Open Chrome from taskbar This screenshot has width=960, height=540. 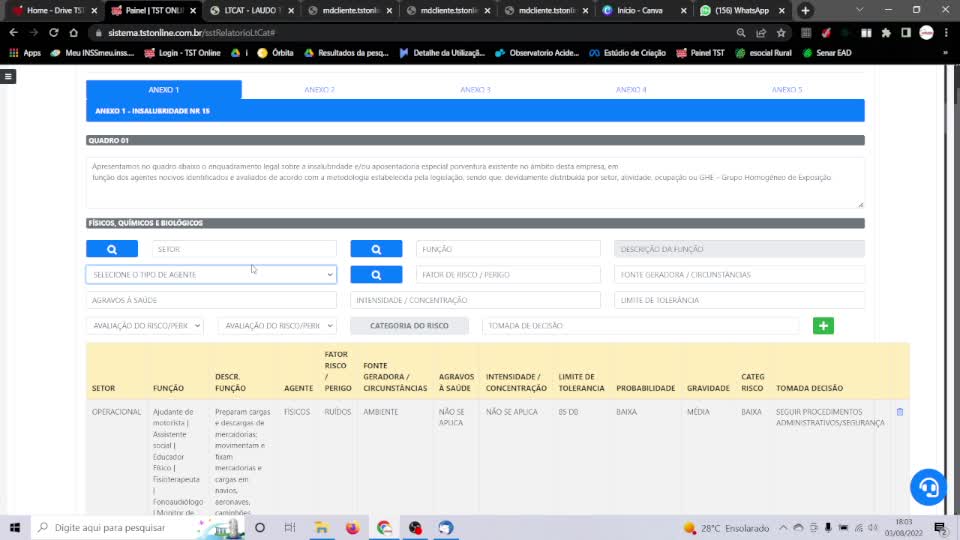coord(384,527)
